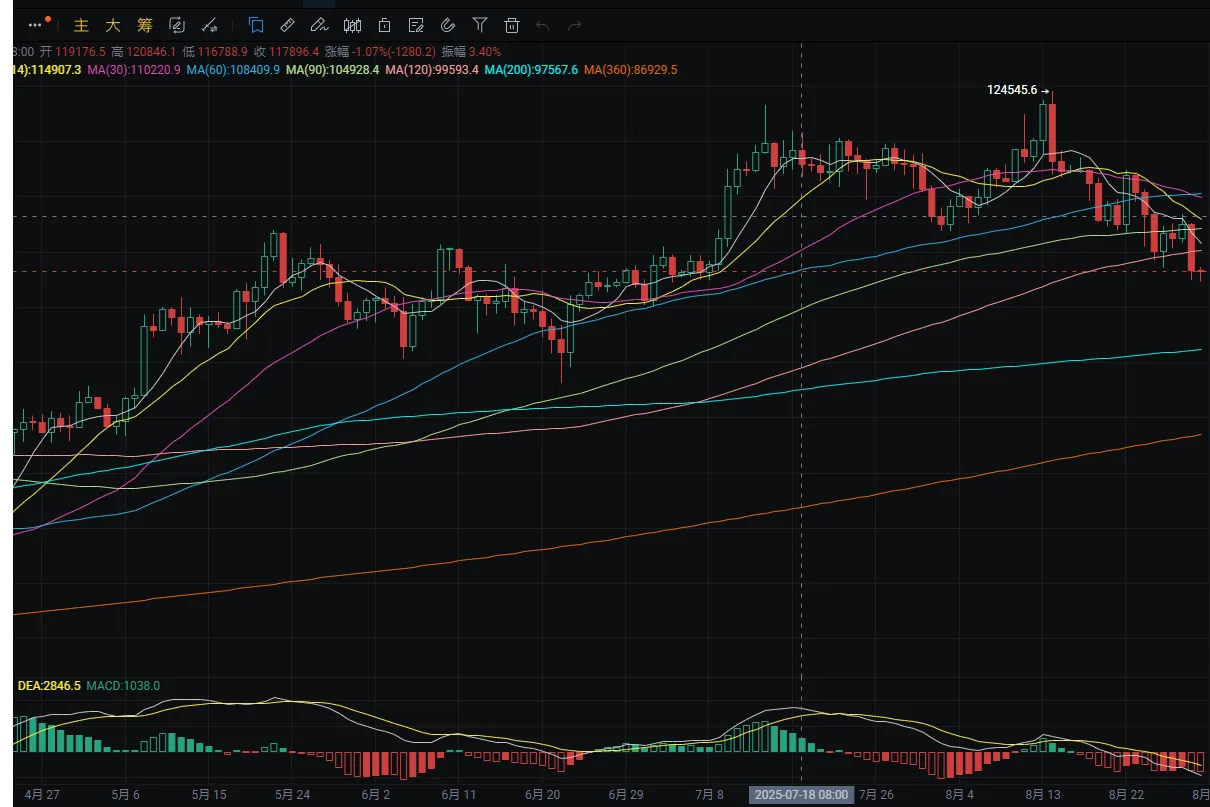
Task: Click the 8月4 date axis label
Action: 958,795
